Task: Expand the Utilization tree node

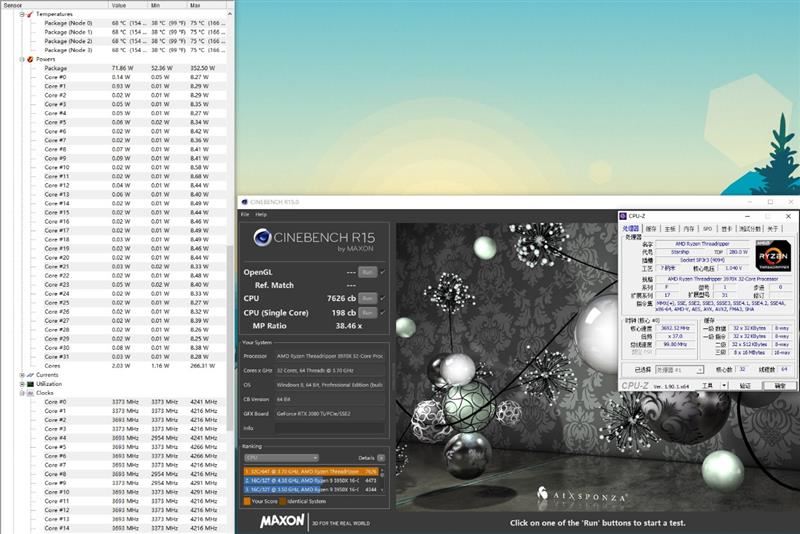Action: pyautogui.click(x=22, y=384)
